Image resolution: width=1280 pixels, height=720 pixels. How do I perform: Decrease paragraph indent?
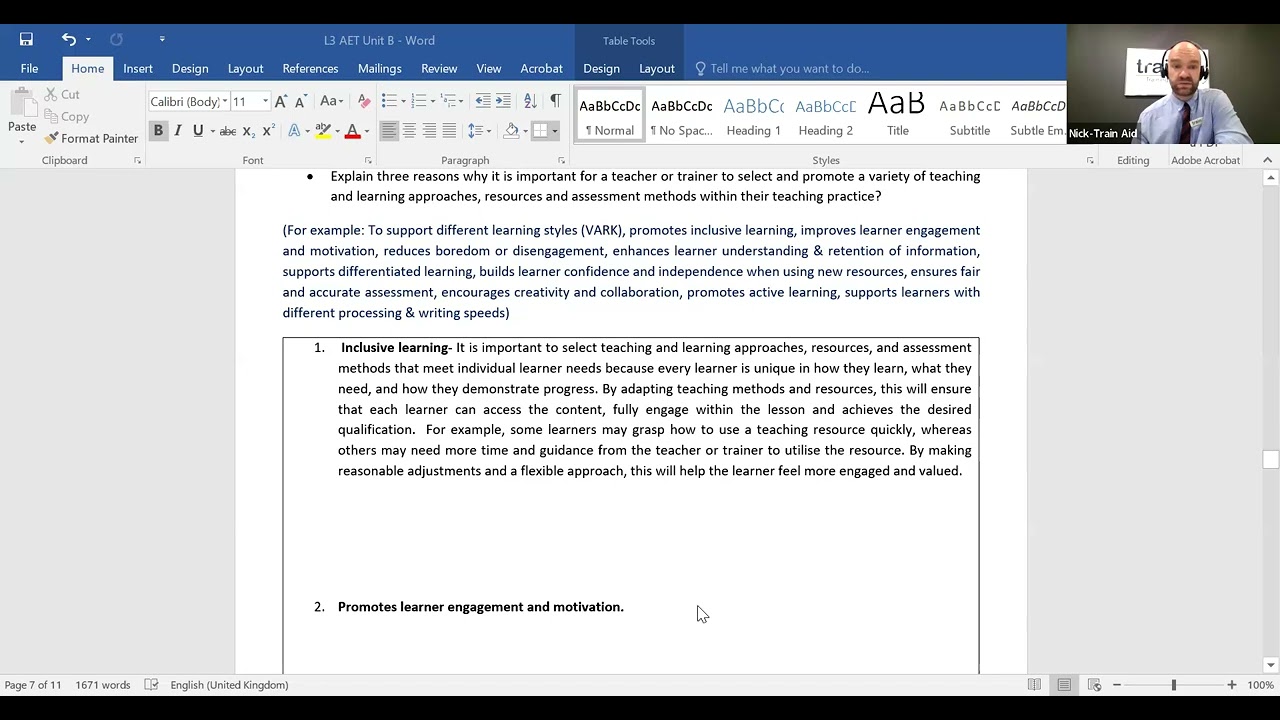pos(483,101)
